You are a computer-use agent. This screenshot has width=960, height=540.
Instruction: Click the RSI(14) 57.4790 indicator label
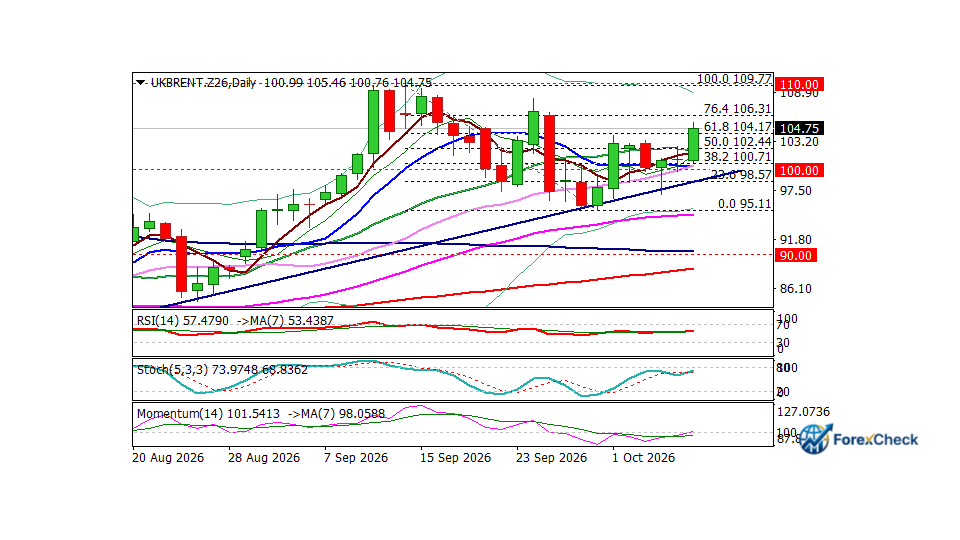point(182,321)
